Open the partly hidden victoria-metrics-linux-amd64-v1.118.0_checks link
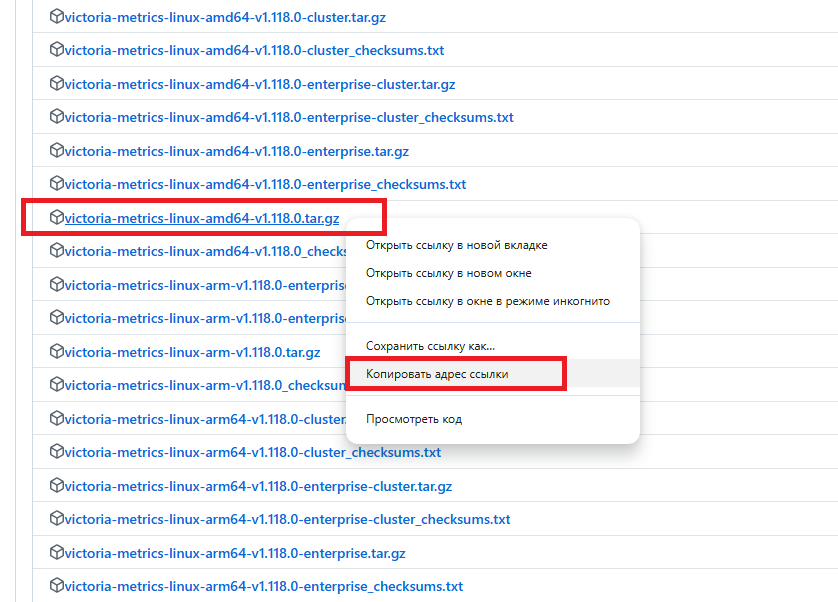Screen dimensions: 838x602 click(205, 251)
